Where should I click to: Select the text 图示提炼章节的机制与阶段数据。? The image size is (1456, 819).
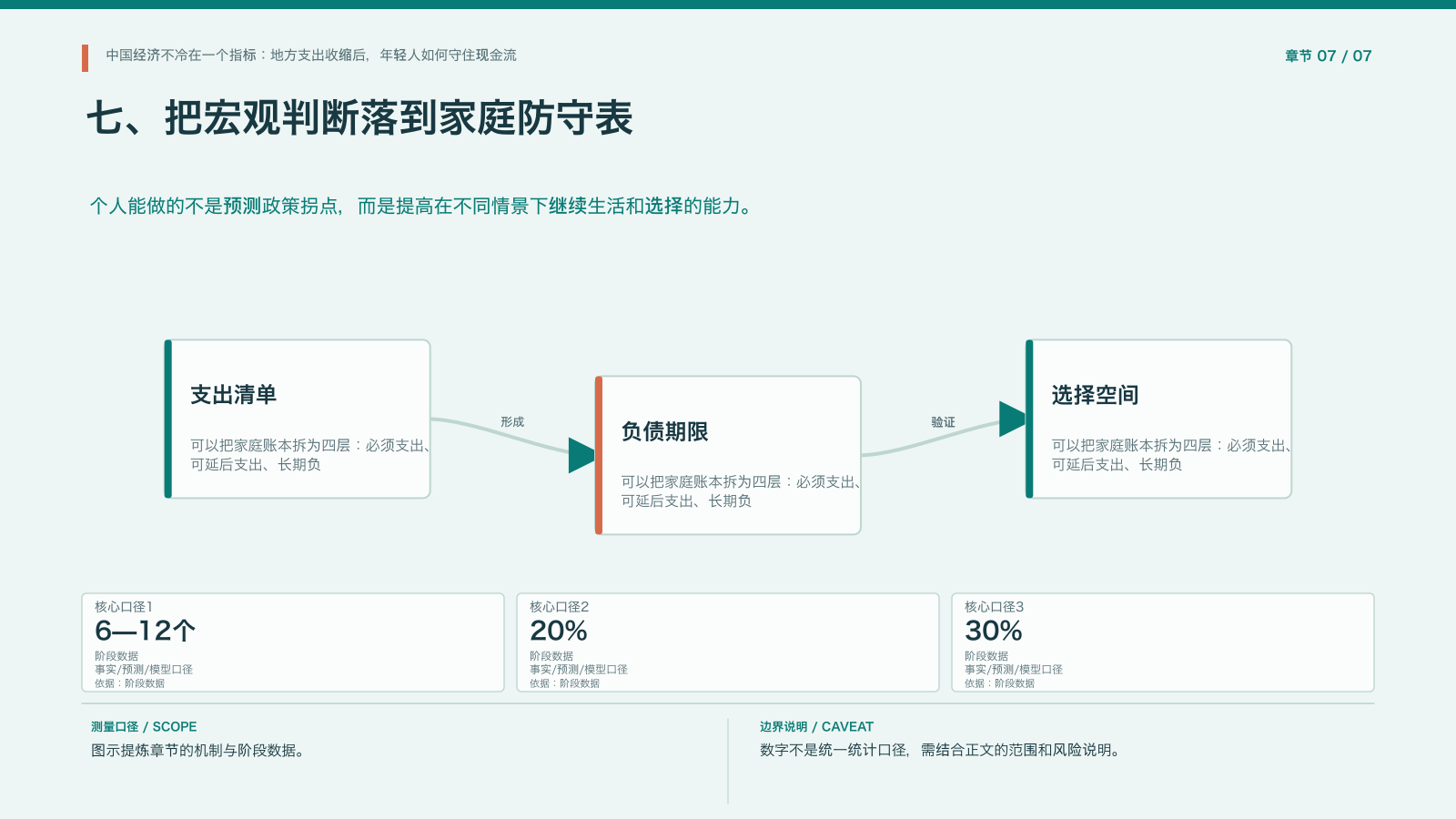(x=197, y=750)
